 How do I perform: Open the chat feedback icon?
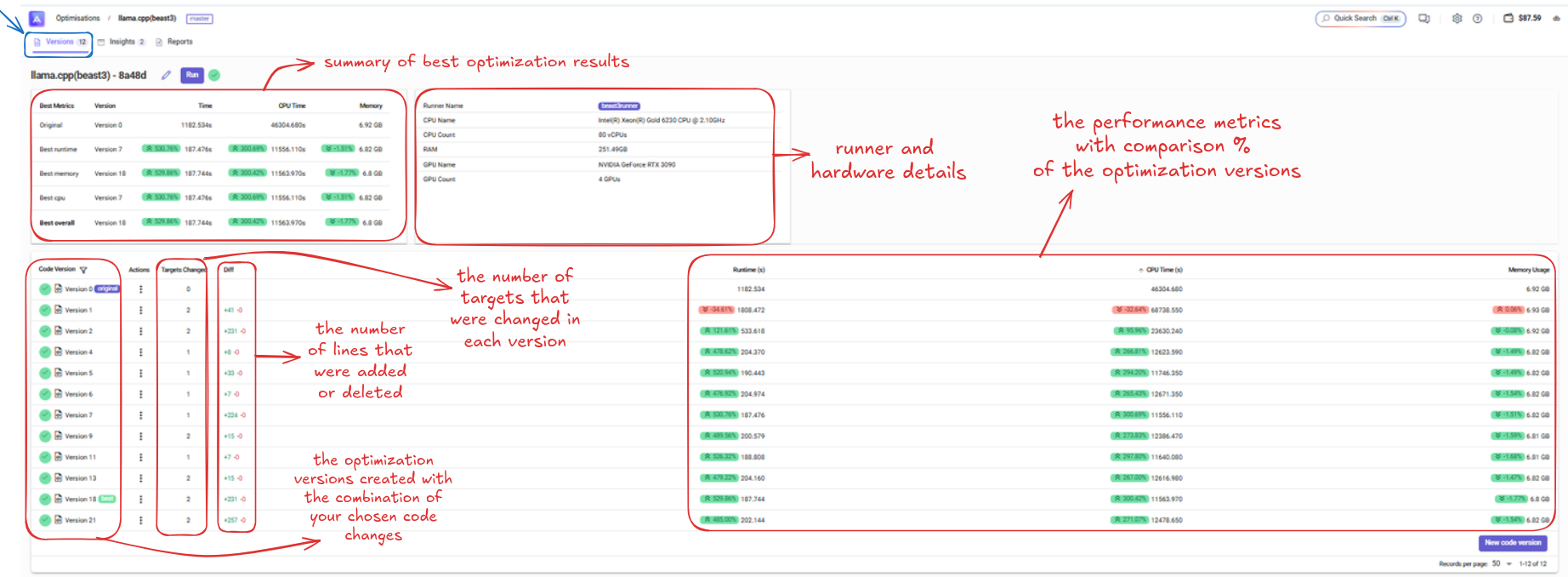(x=1424, y=18)
